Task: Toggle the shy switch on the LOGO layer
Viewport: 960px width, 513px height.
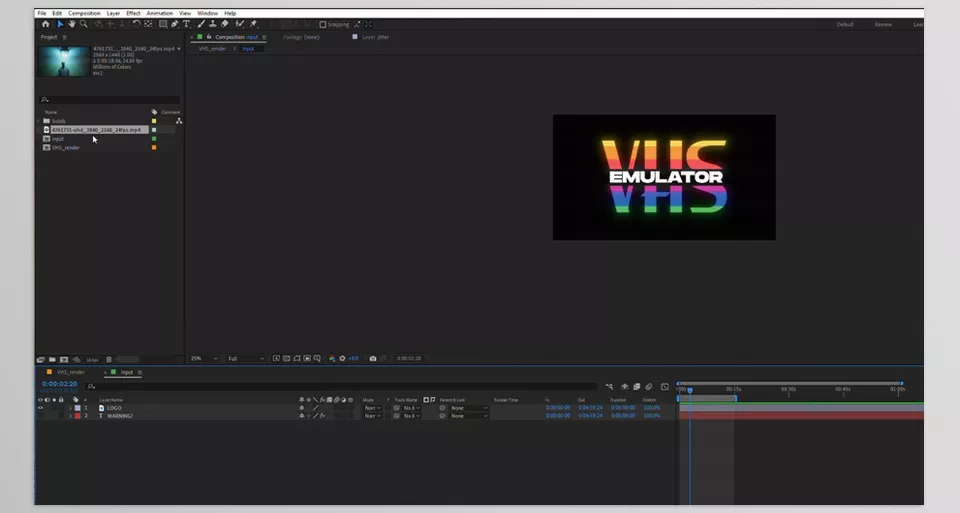Action: 301,408
